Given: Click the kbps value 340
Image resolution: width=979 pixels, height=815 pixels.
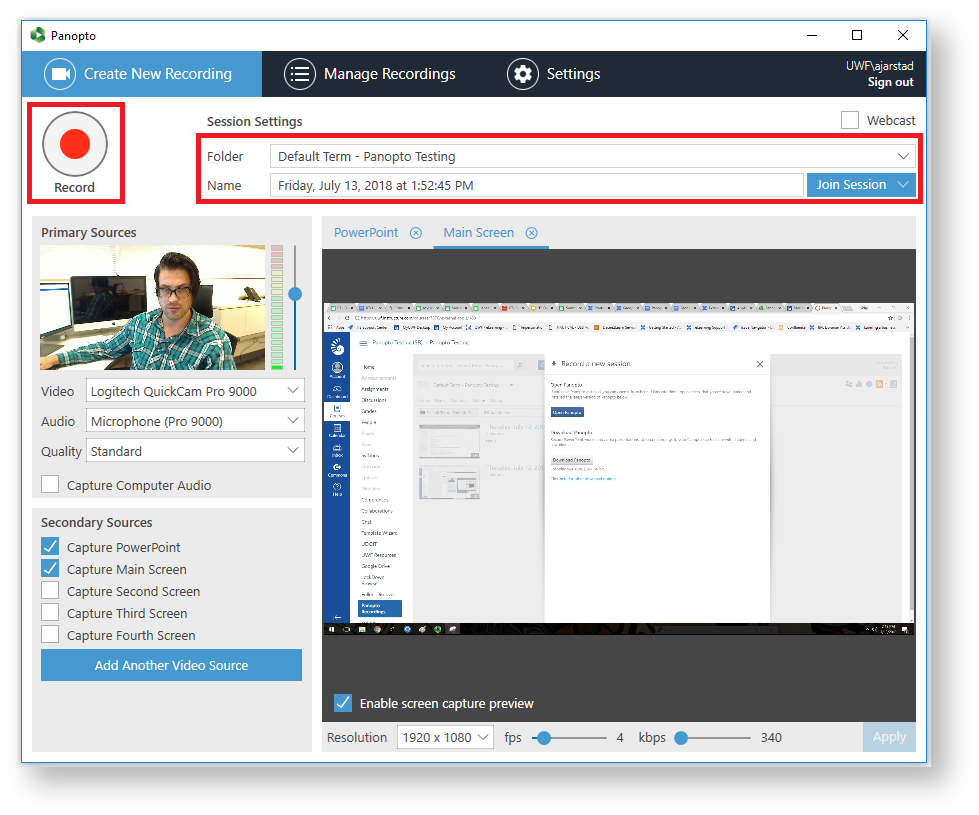Looking at the screenshot, I should coord(771,738).
